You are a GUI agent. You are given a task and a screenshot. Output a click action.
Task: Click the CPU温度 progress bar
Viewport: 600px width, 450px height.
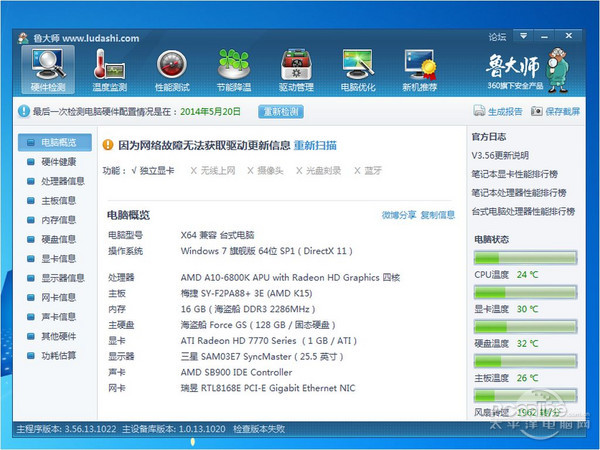point(525,258)
